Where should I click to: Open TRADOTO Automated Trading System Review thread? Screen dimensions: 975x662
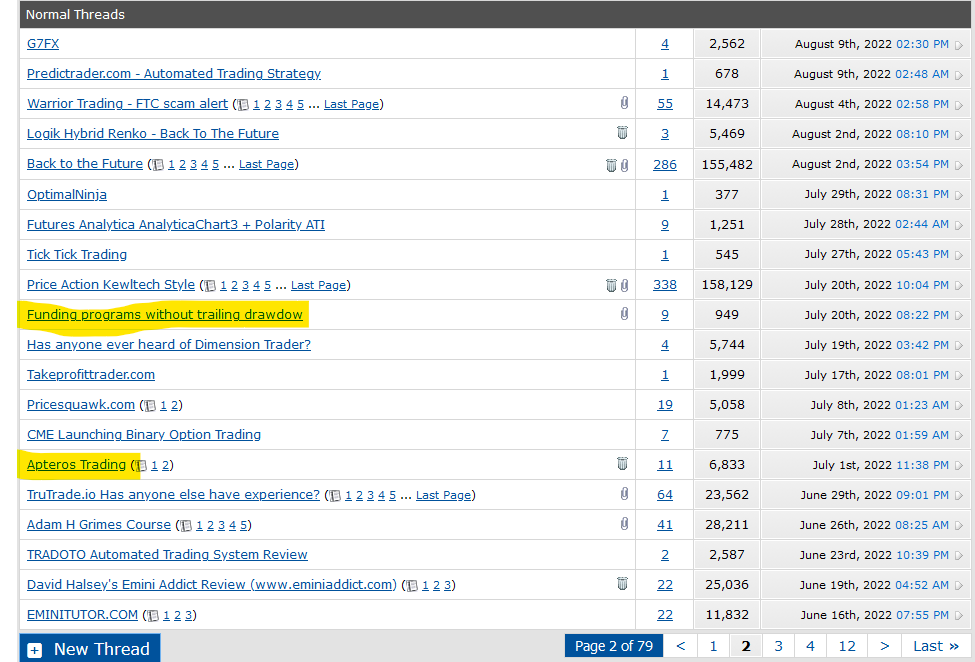167,554
